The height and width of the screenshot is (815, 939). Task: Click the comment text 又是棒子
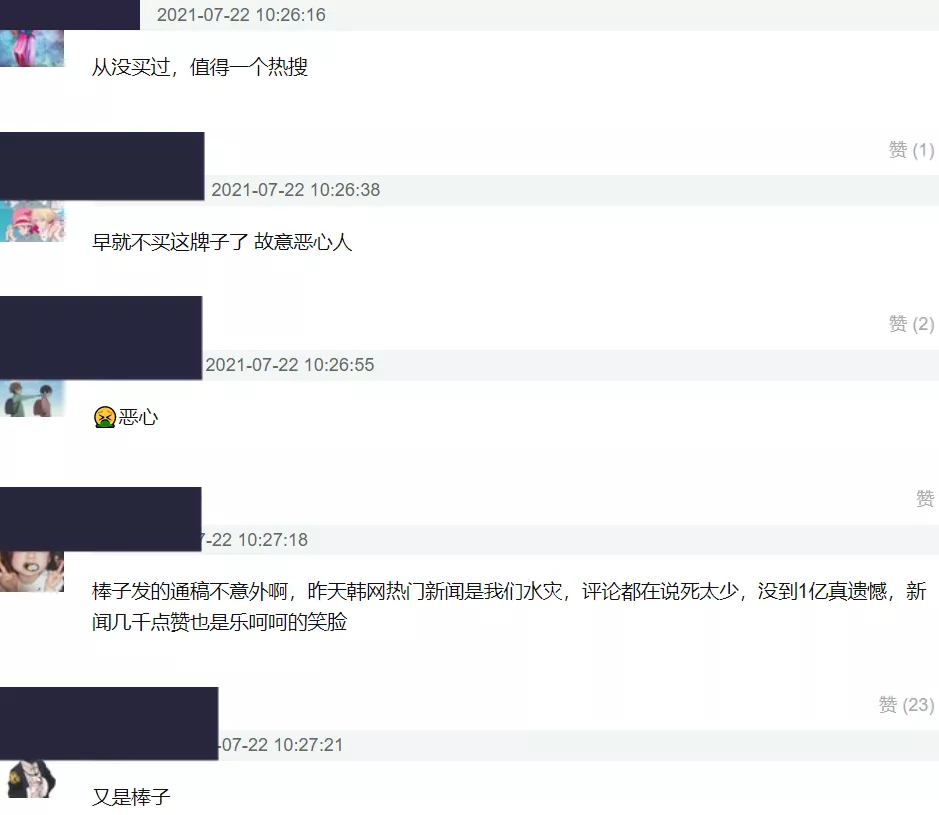(x=131, y=797)
